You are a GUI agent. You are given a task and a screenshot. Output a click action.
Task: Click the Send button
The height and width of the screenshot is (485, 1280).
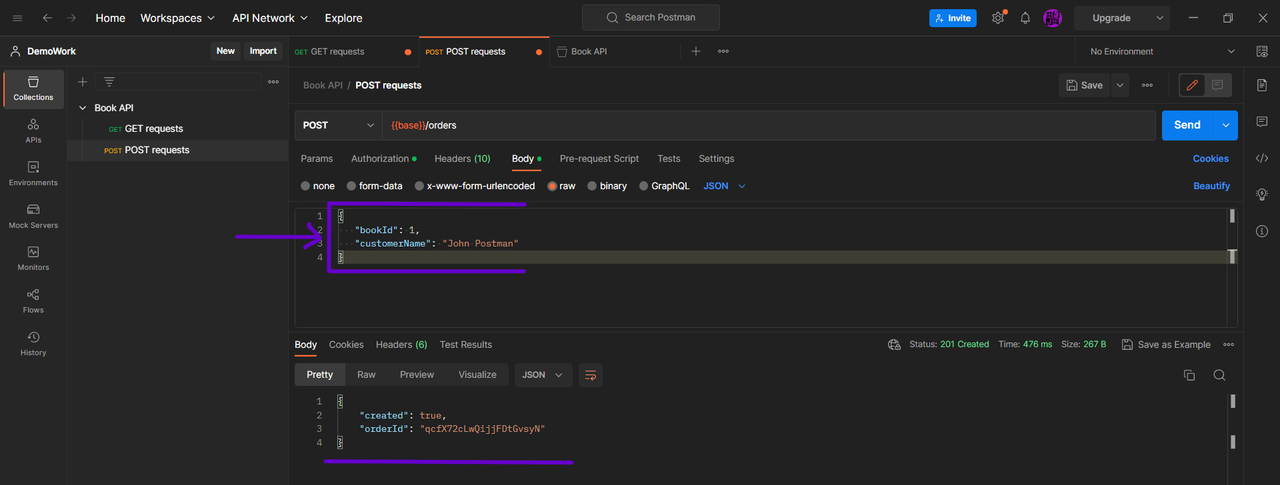[1187, 125]
